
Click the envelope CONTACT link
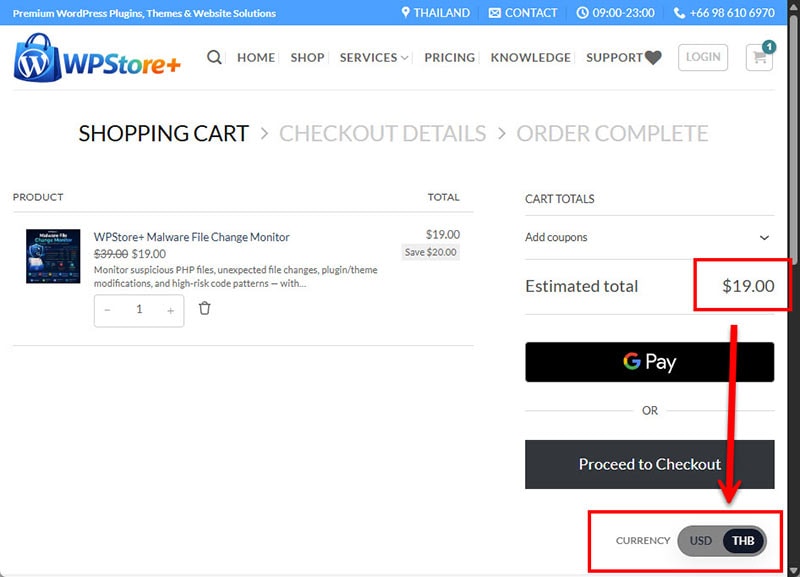click(523, 13)
